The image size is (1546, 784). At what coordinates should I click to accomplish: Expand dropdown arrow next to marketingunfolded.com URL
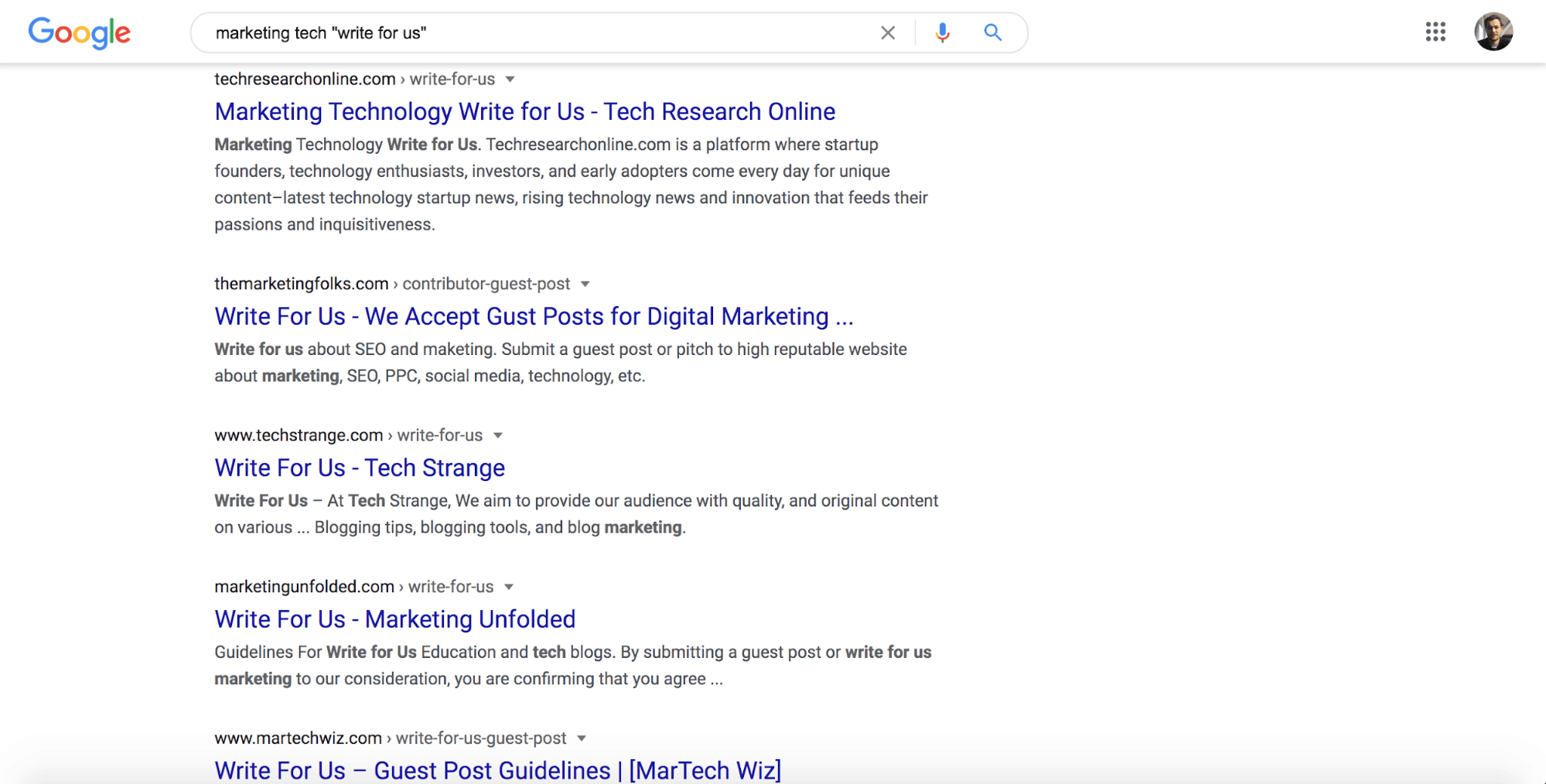509,588
